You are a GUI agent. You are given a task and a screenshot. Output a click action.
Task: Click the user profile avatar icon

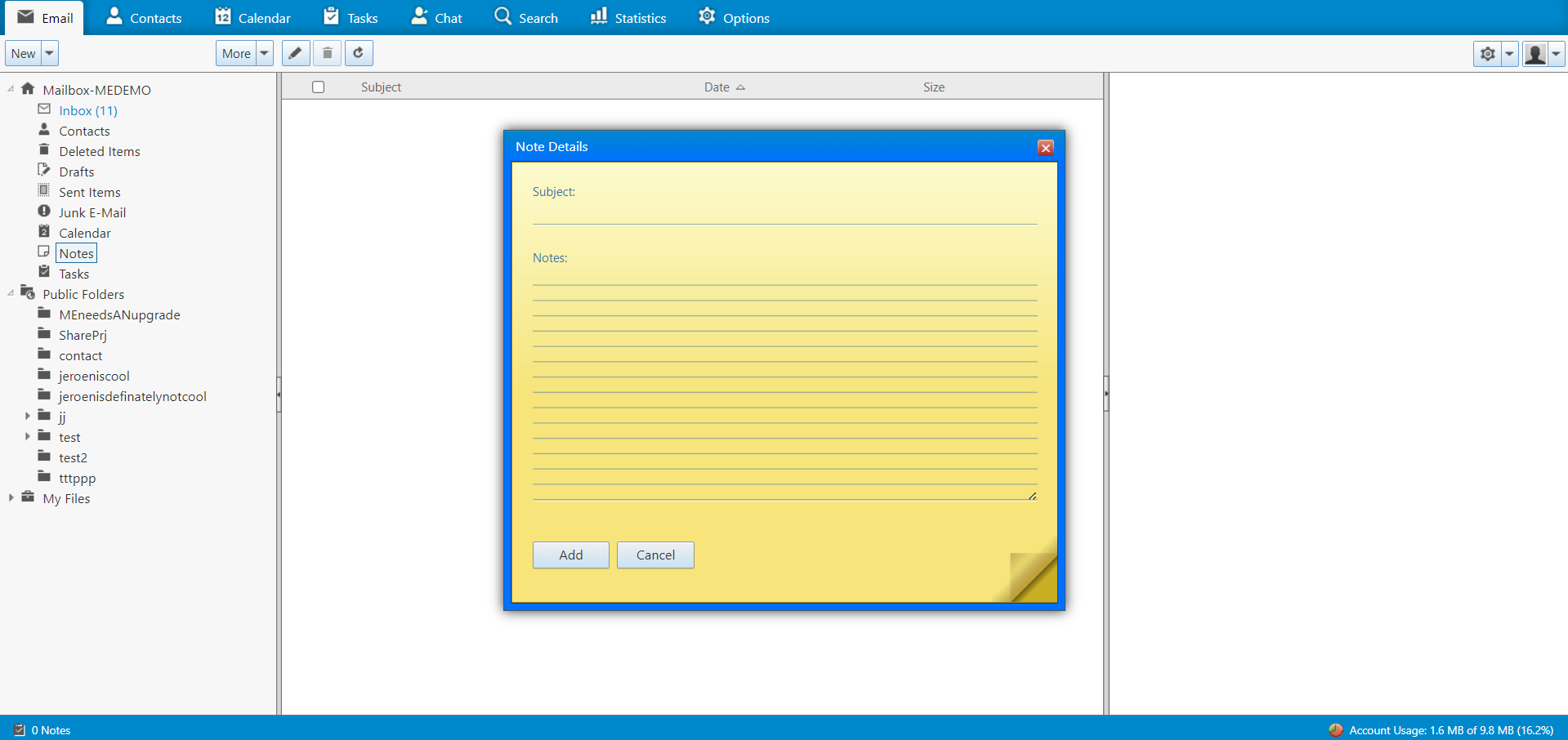(1534, 54)
